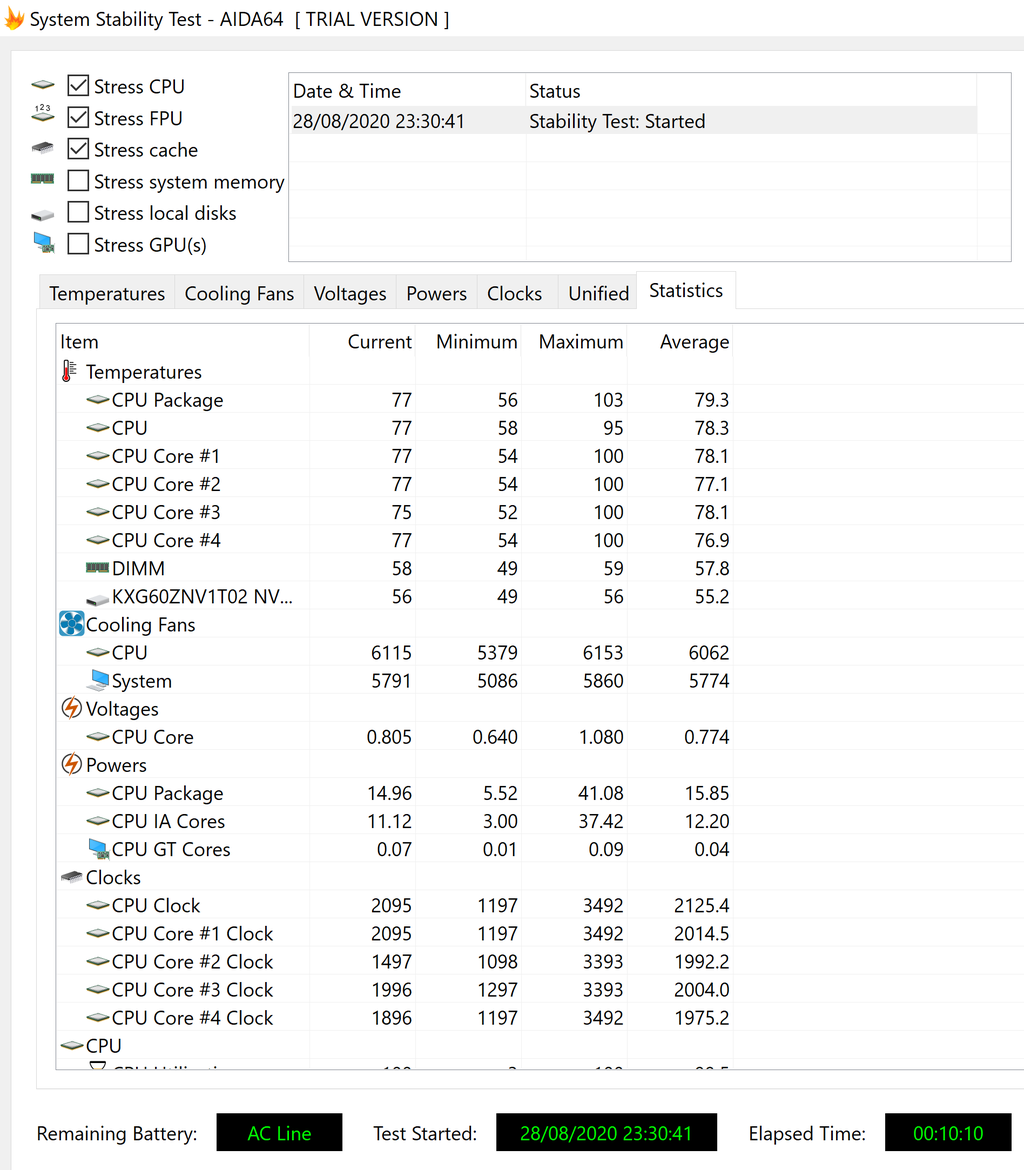The width and height of the screenshot is (1024, 1170).
Task: Uncheck the Stress CPU checkbox
Action: coord(78,86)
